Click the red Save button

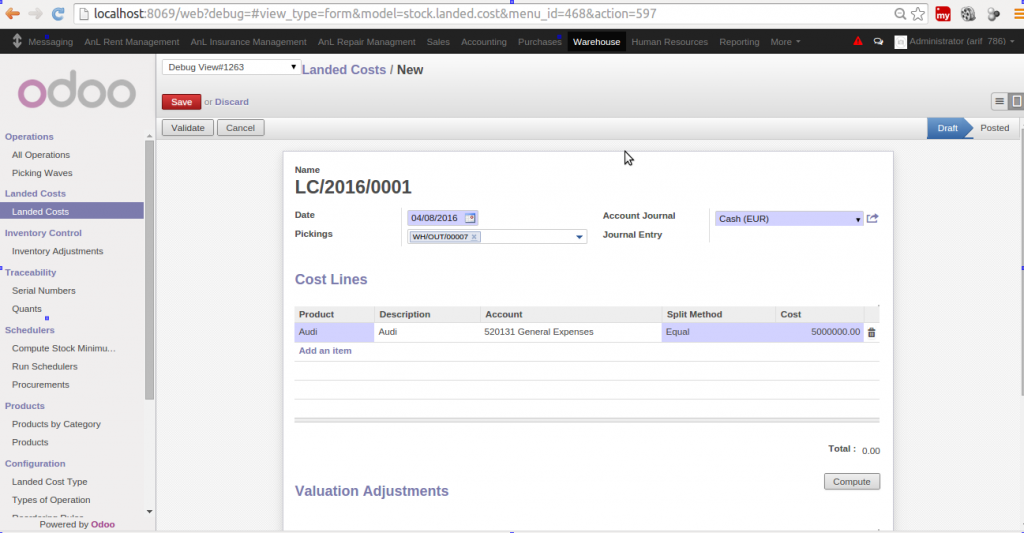[181, 101]
